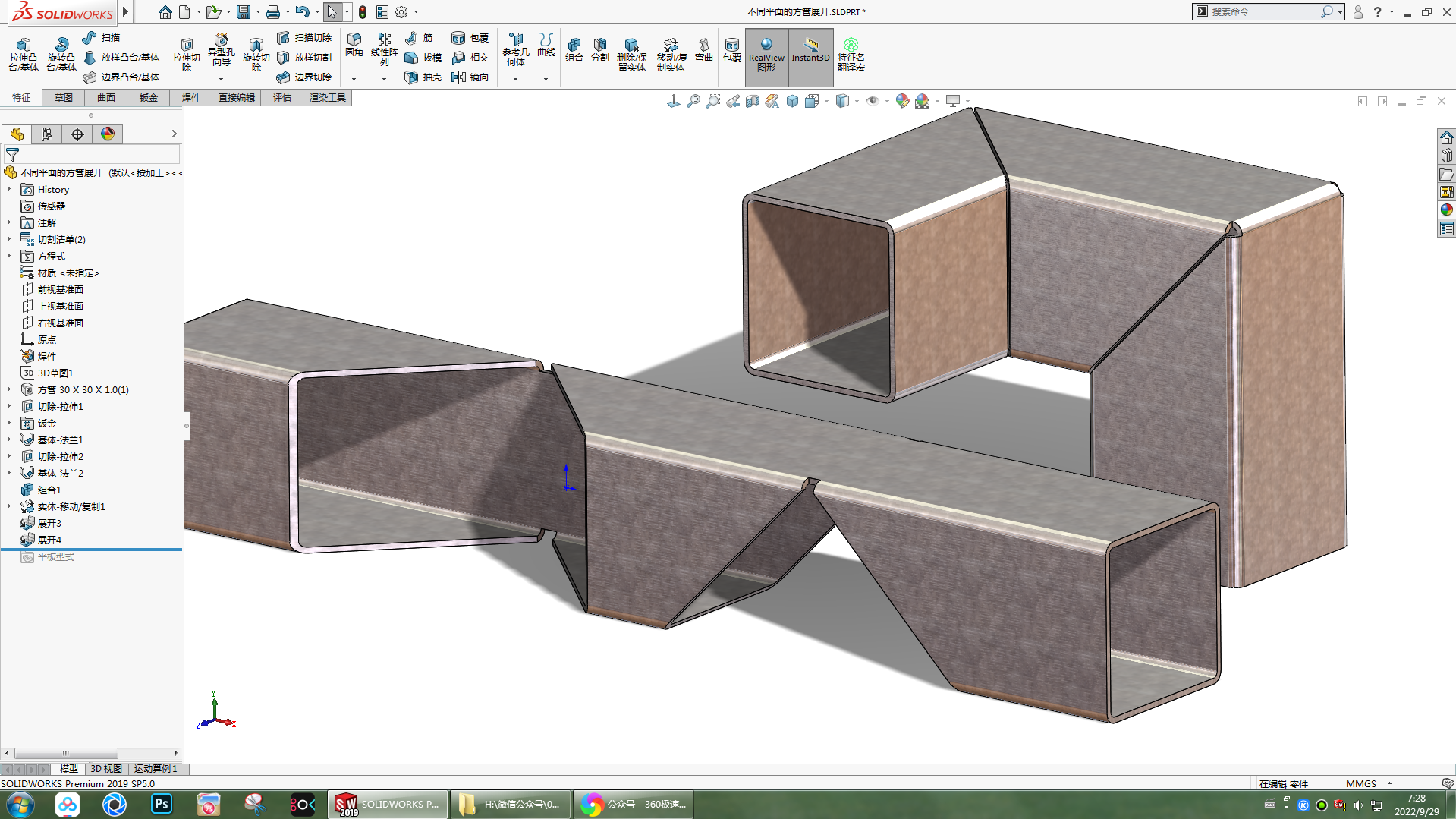Select the Split (分割) tool
Viewport: 1456px width, 819px height.
click(x=600, y=49)
